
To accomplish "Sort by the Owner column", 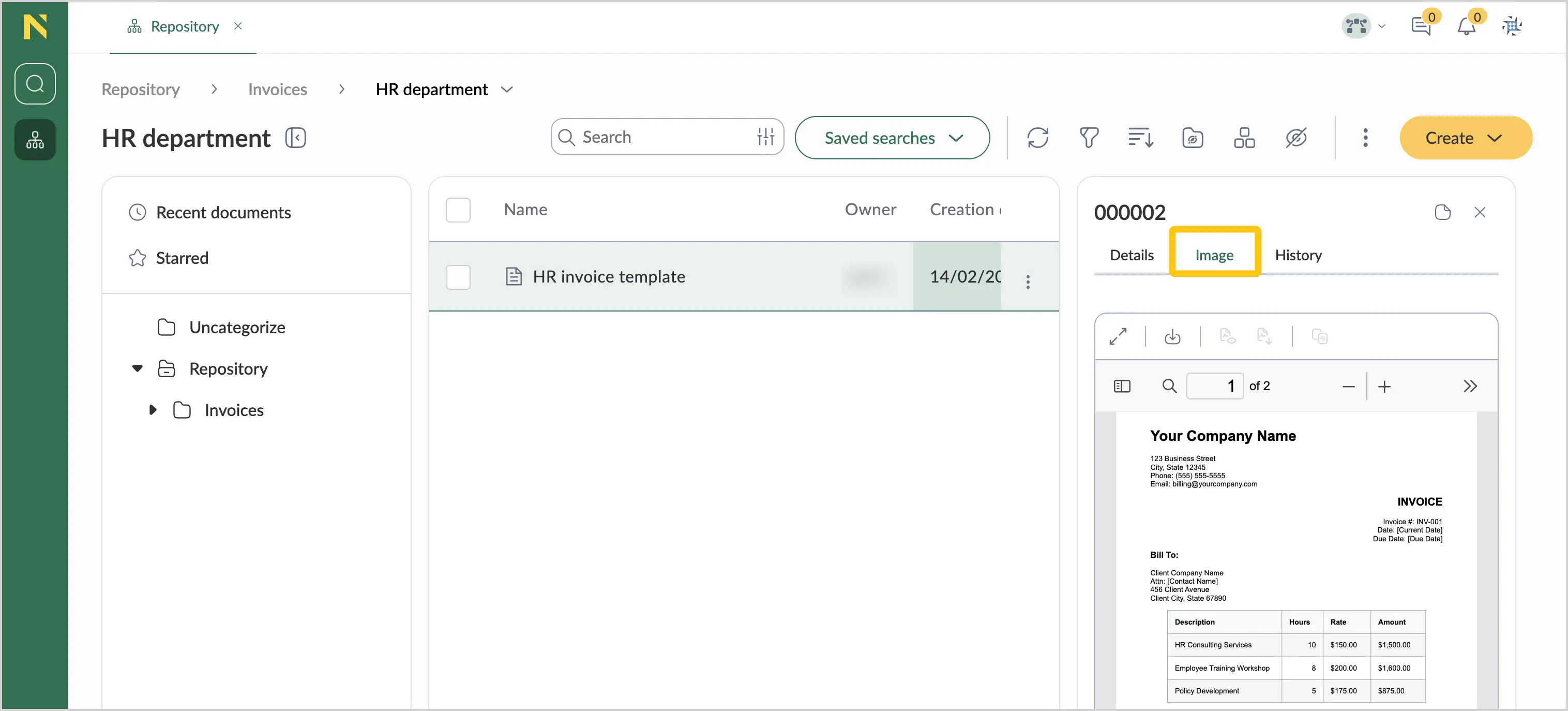I will 870,210.
